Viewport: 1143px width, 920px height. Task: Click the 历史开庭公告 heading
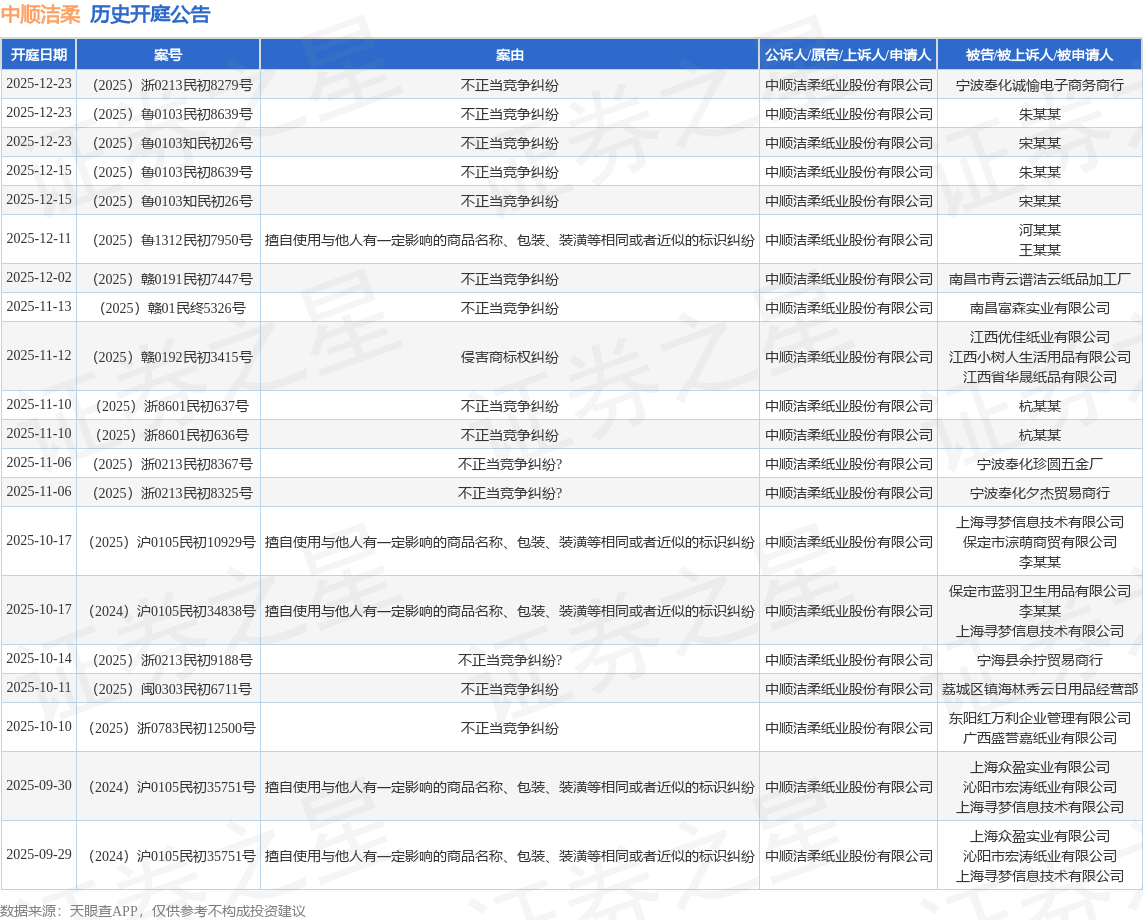(x=150, y=14)
